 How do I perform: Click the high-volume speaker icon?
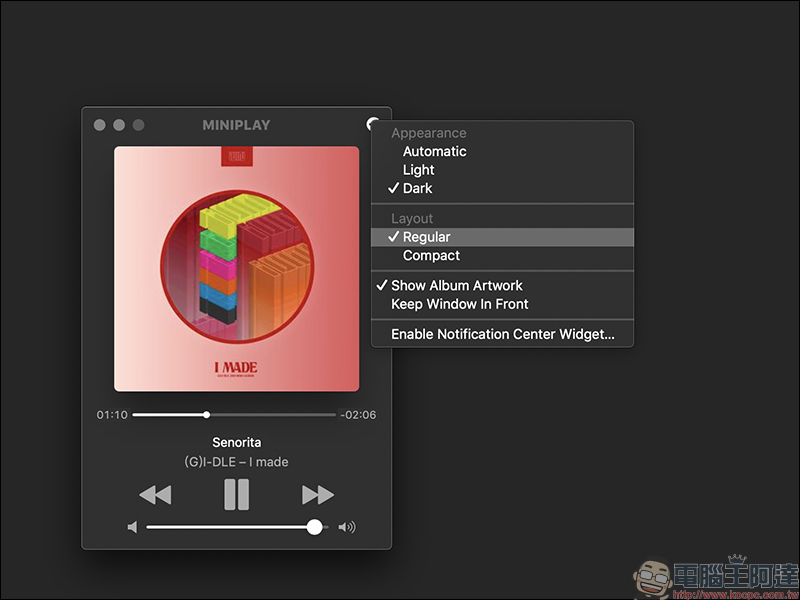(x=347, y=527)
